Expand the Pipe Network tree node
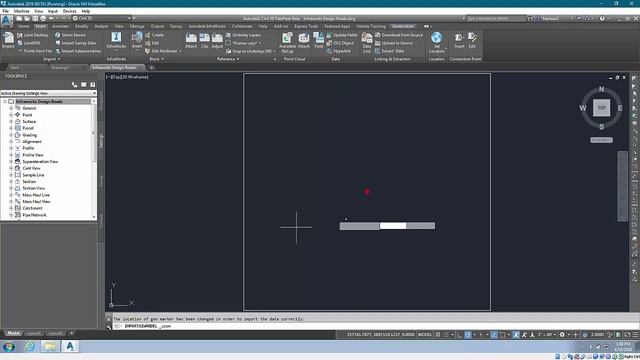 (x=11, y=215)
